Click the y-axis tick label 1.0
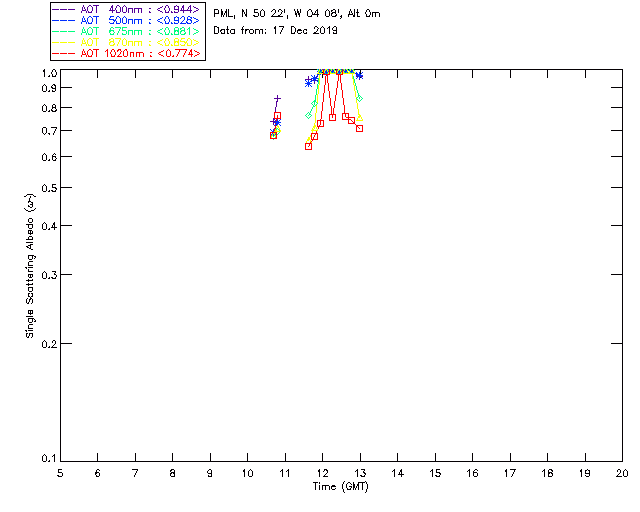The height and width of the screenshot is (512, 640). (x=49, y=73)
